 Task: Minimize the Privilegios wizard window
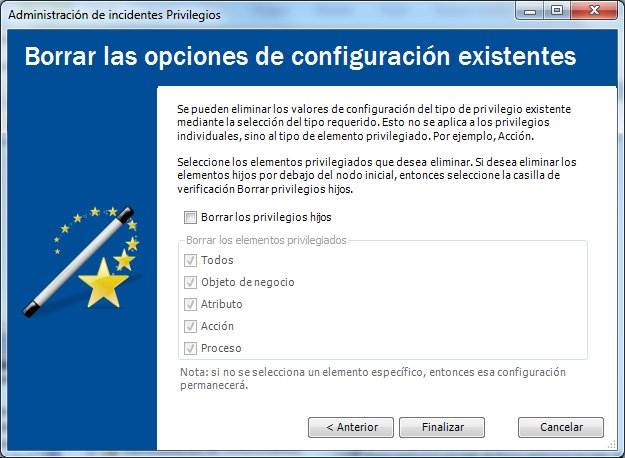(530, 11)
